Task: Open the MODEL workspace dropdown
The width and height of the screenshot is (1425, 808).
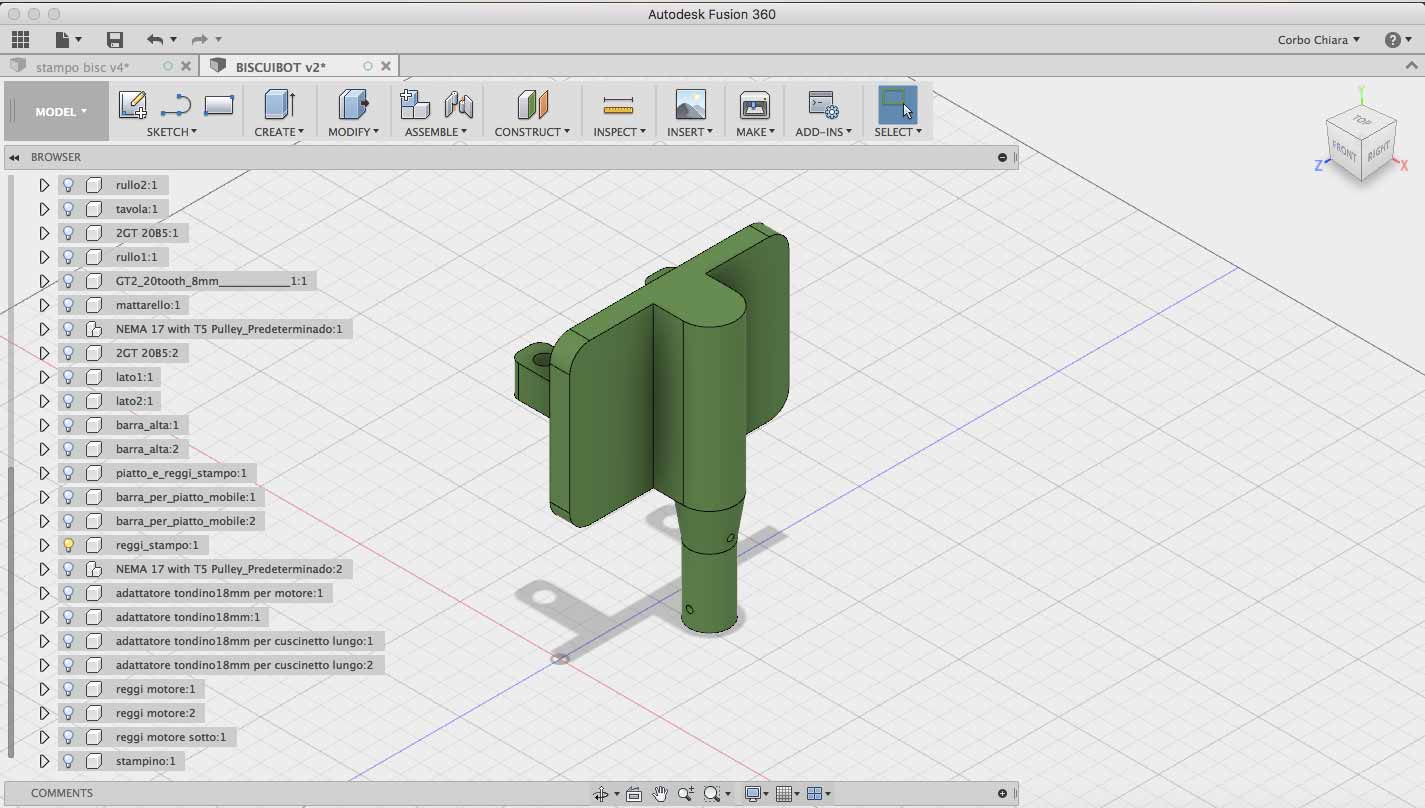Action: point(61,112)
